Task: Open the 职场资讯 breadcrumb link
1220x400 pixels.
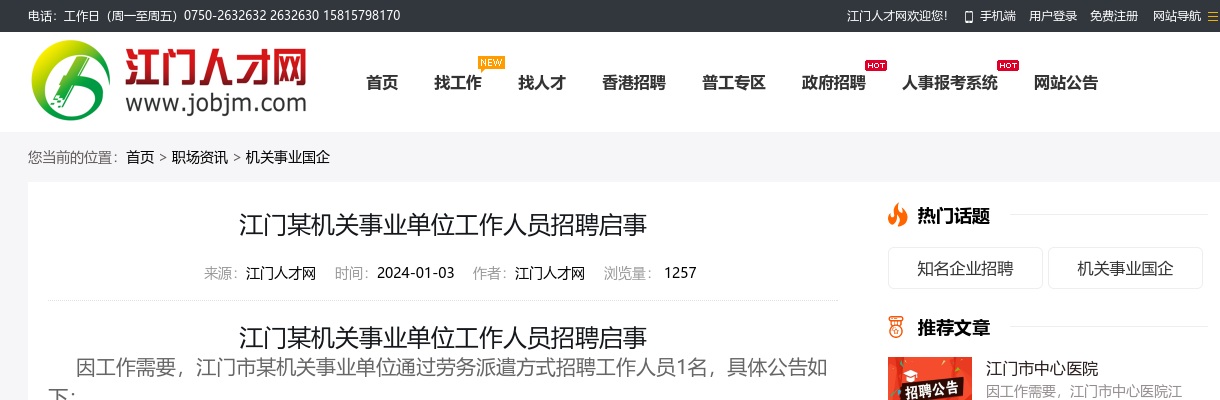Action: [x=199, y=157]
